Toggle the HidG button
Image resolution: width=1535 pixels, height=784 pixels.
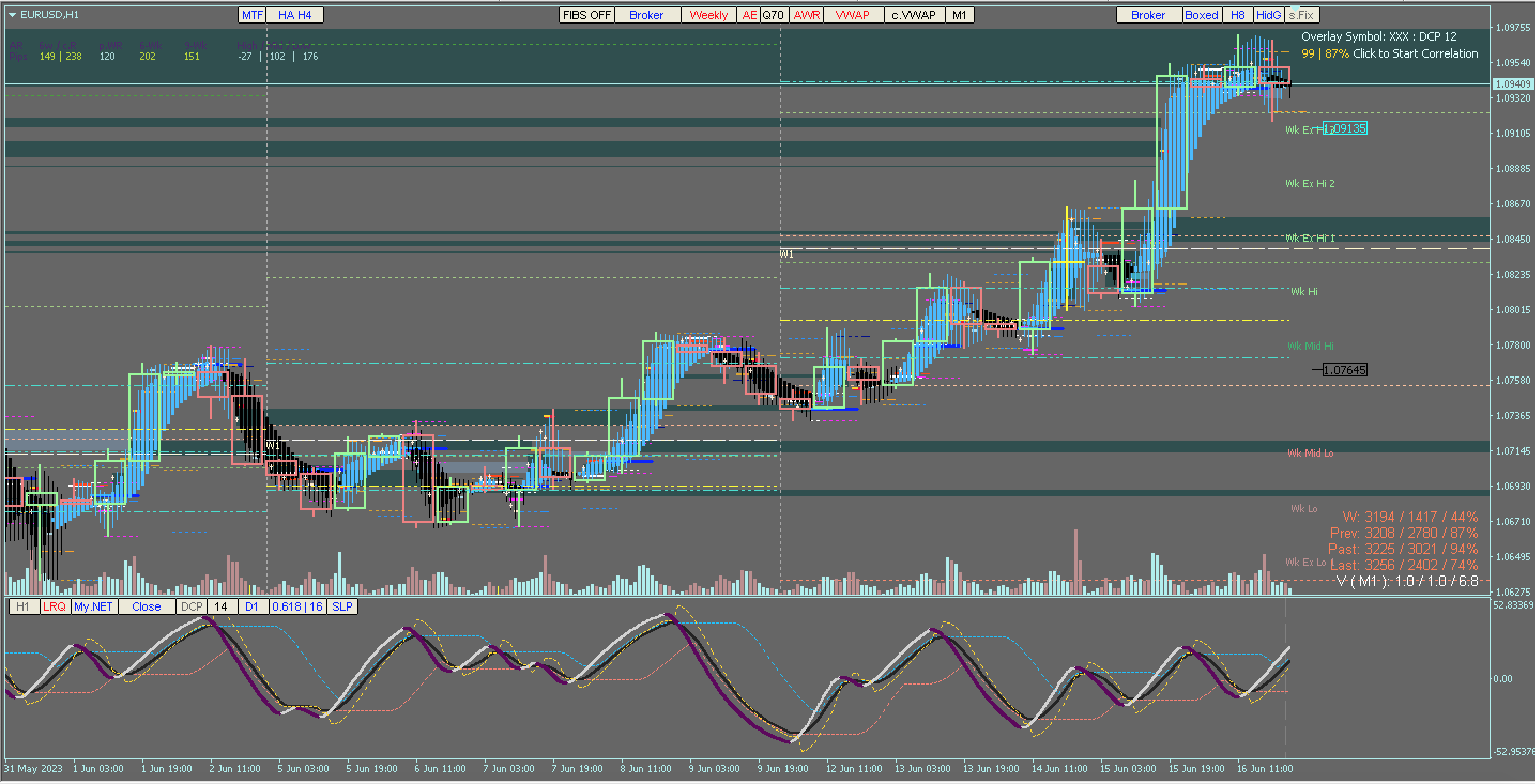point(1268,15)
